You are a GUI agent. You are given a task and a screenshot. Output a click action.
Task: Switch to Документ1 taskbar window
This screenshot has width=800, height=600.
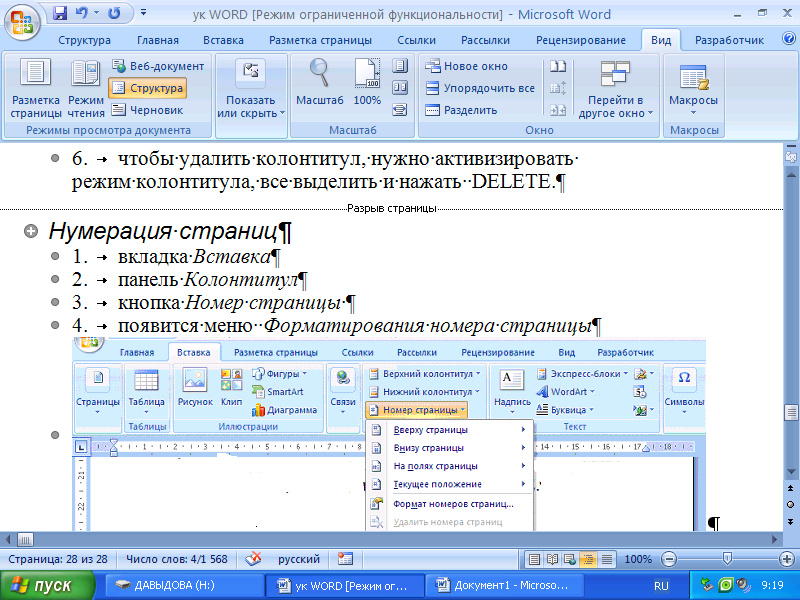pyautogui.click(x=504, y=585)
